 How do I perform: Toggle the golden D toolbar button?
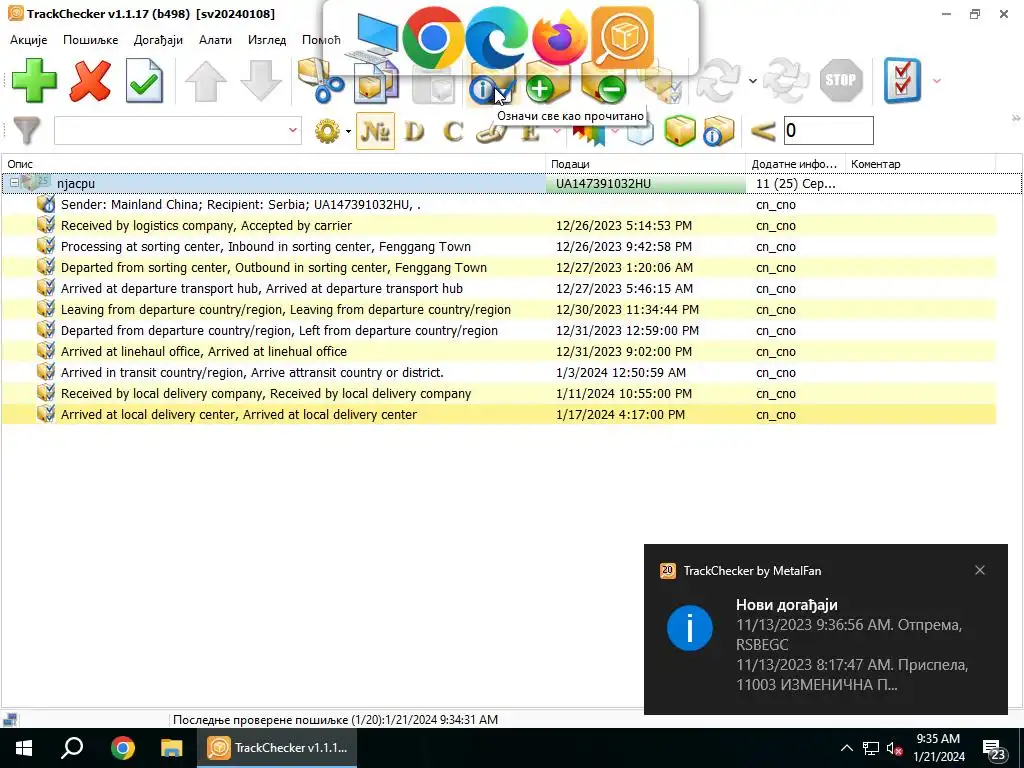pyautogui.click(x=414, y=131)
